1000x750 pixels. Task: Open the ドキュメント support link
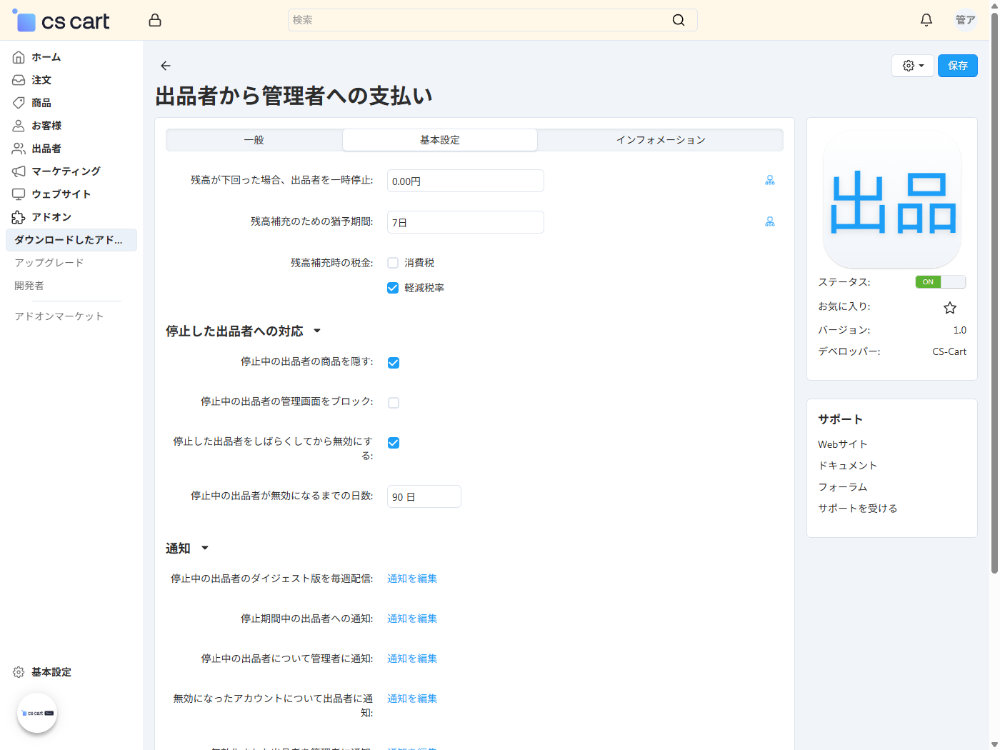click(x=847, y=466)
